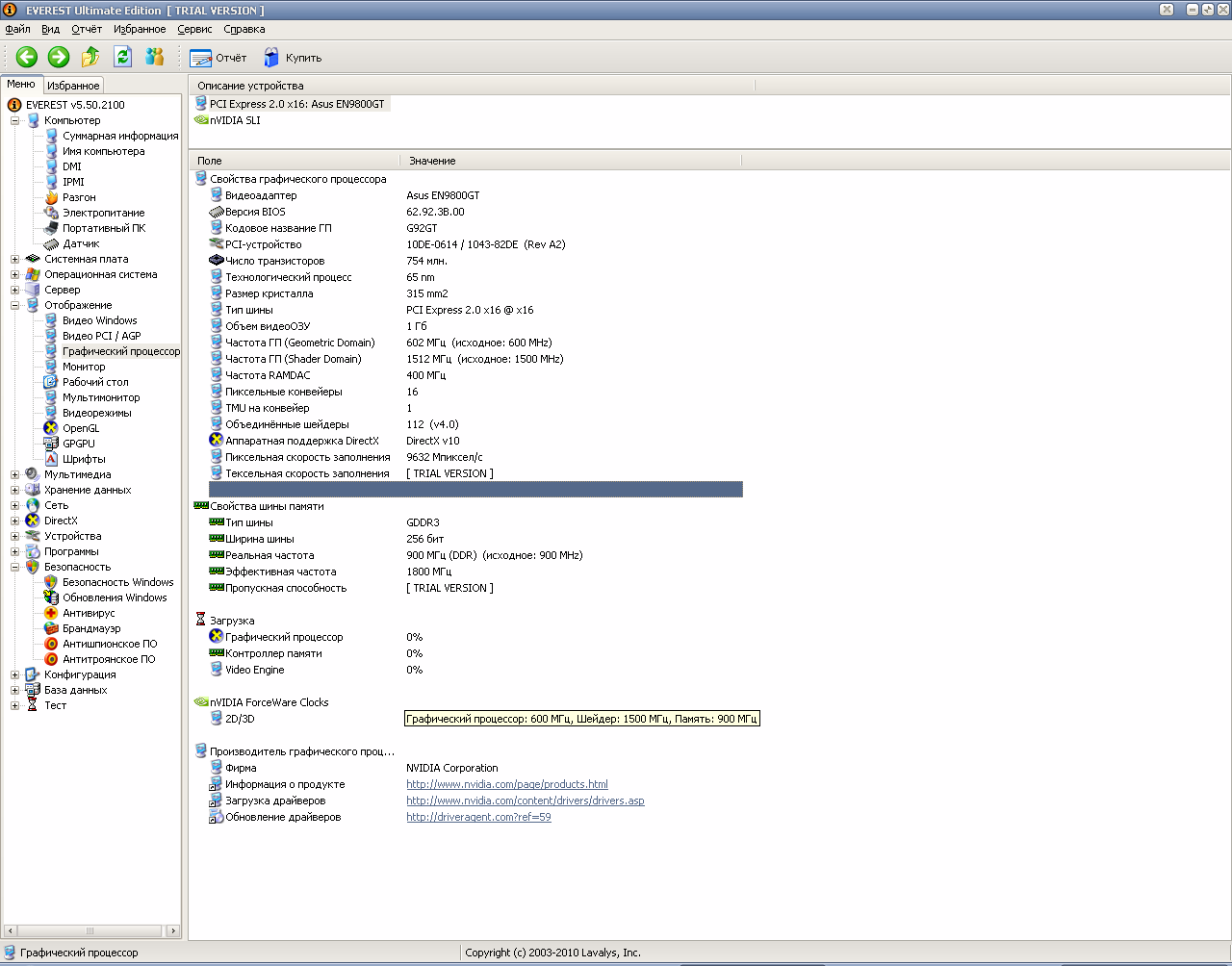Select the Безопасность Windows shield icon
The width and height of the screenshot is (1232, 966).
[x=52, y=582]
